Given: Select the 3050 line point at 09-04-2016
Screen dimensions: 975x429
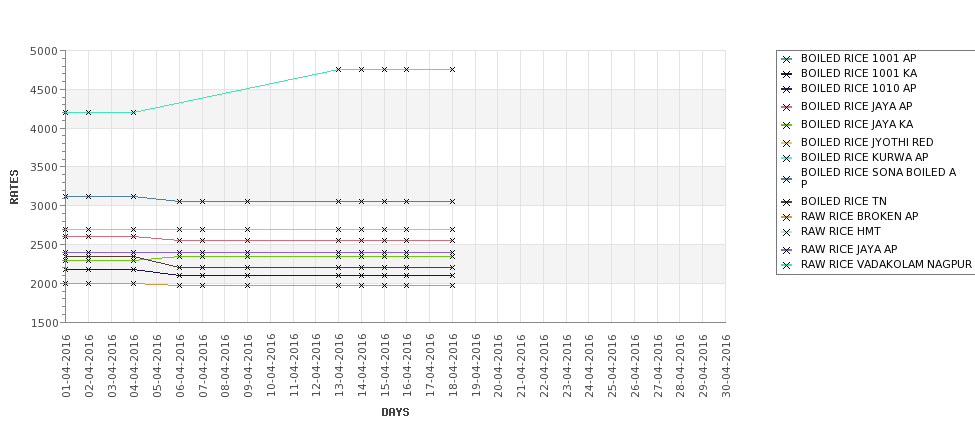Looking at the screenshot, I should 247,201.
